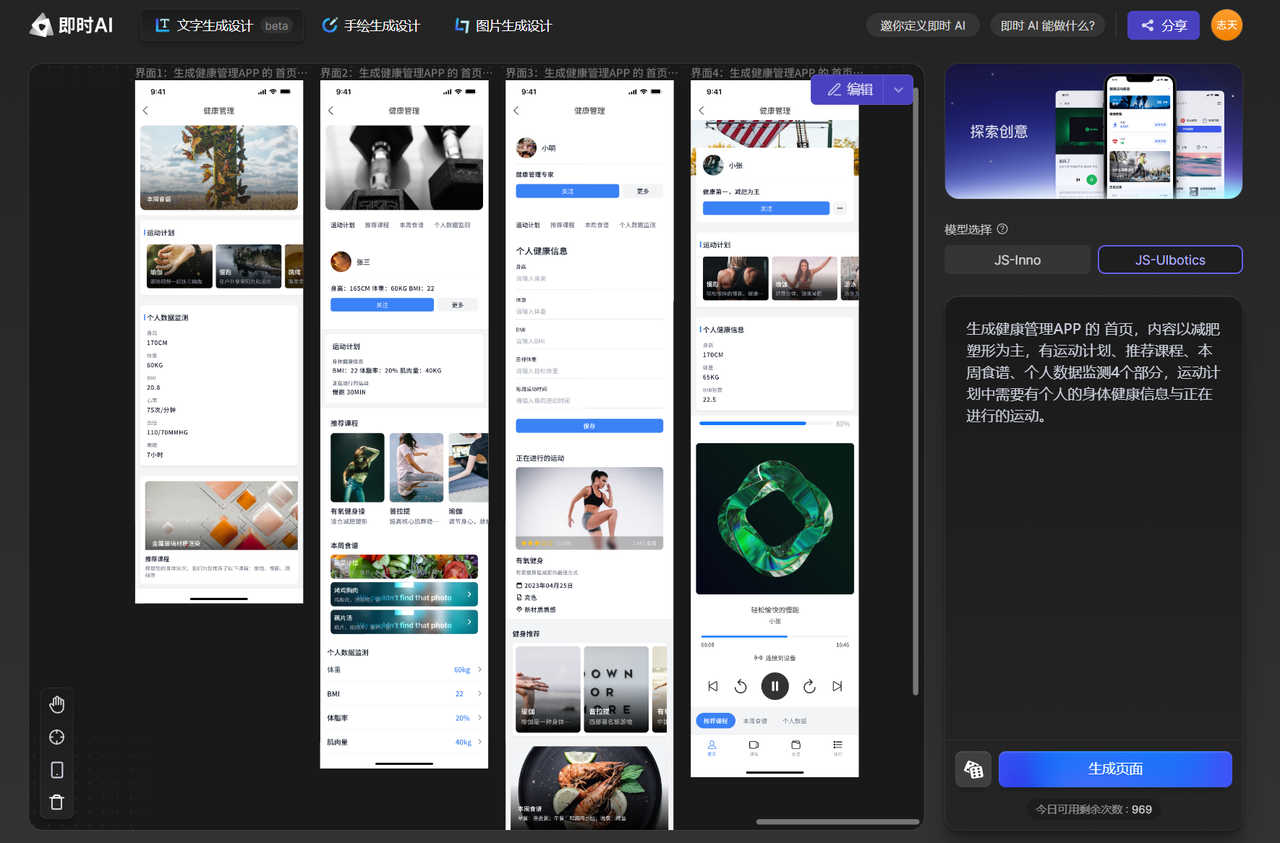This screenshot has width=1280, height=843.
Task: Click the crosshair re-center canvas icon
Action: click(57, 737)
